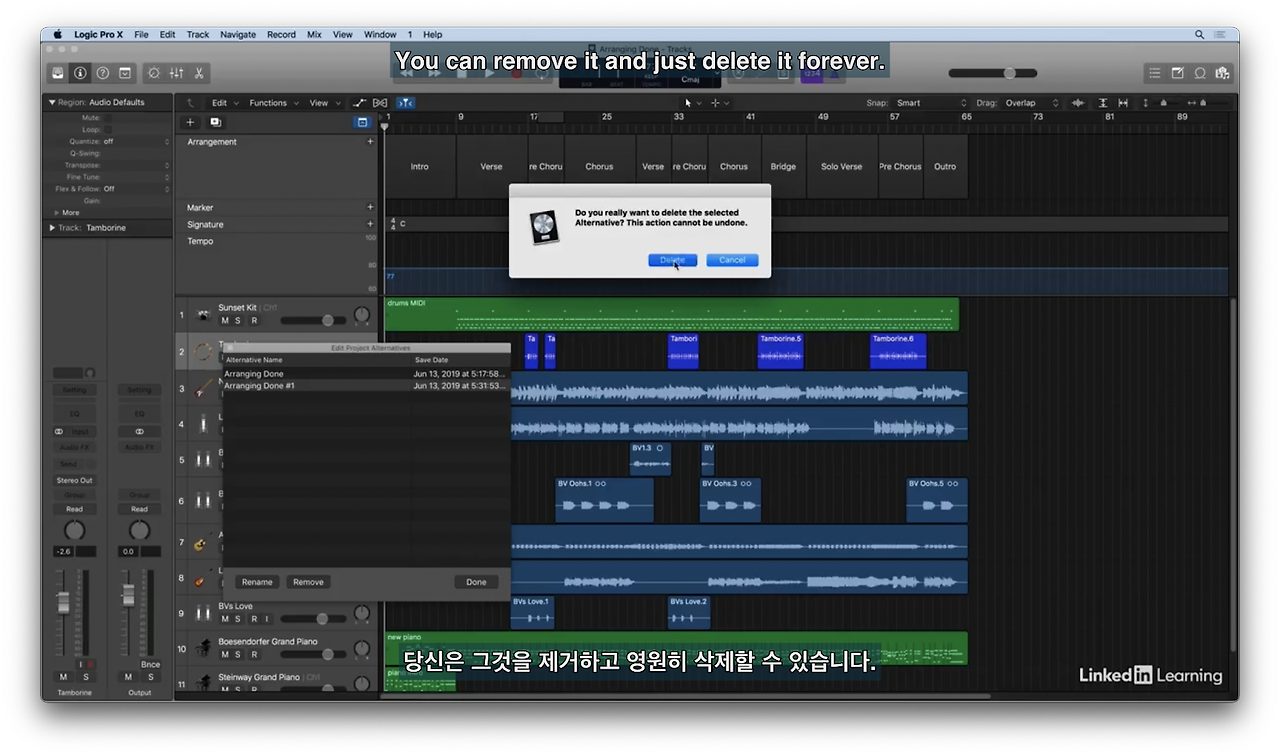Click Done in Edit Project Alternatives
This screenshot has width=1280, height=756.
476,582
